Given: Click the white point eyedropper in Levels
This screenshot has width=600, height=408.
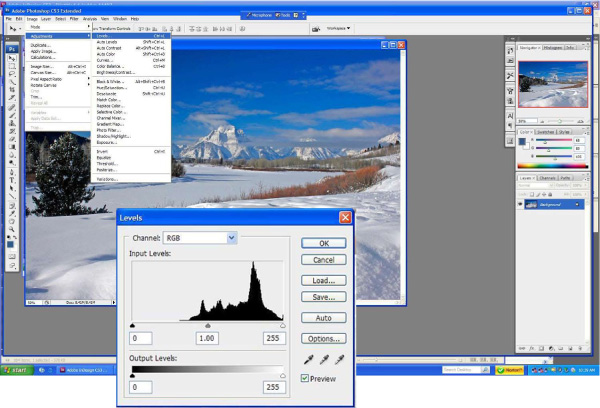Looking at the screenshot, I should pos(339,359).
